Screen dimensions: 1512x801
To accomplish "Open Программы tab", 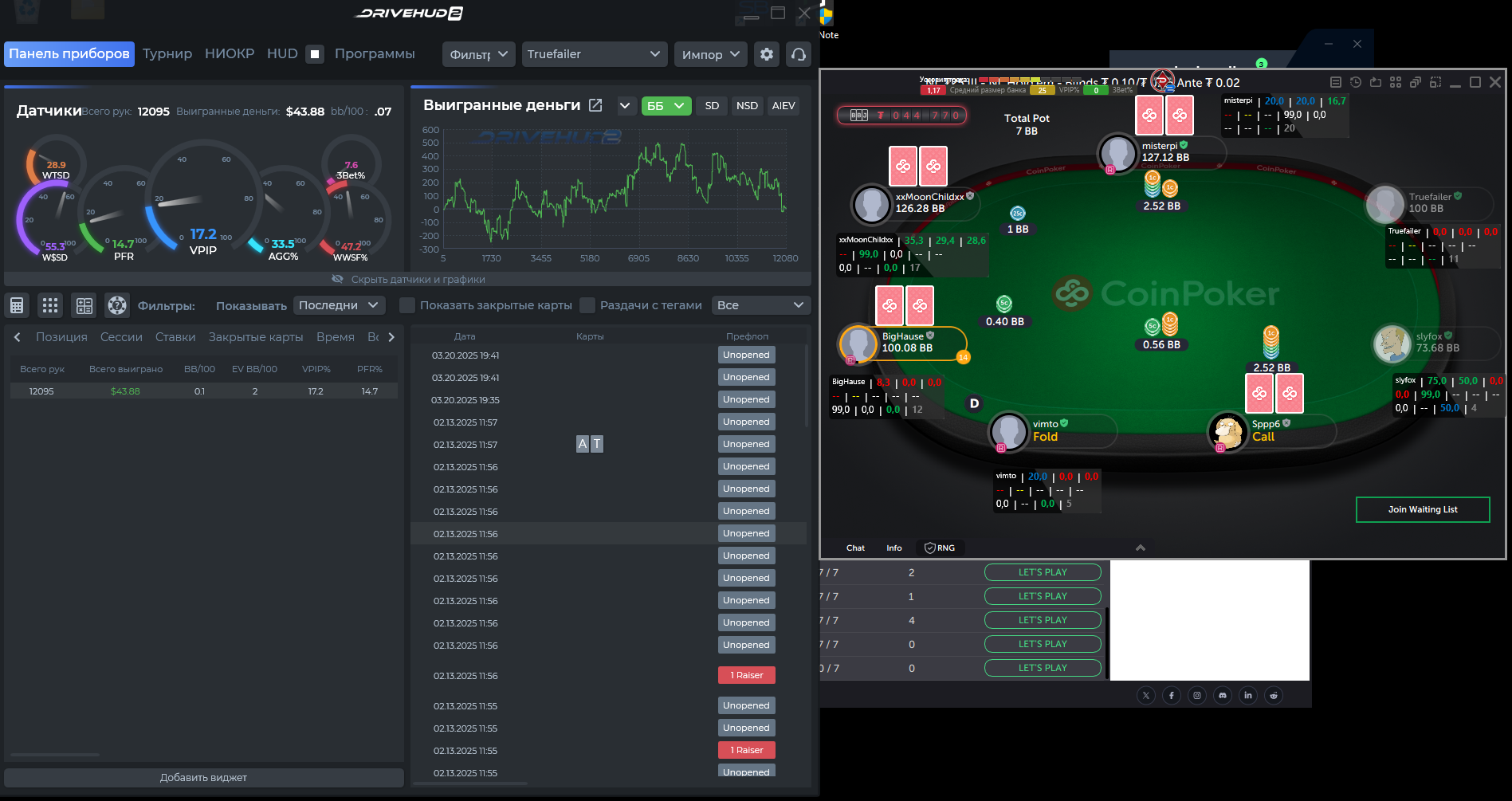I will pyautogui.click(x=375, y=54).
